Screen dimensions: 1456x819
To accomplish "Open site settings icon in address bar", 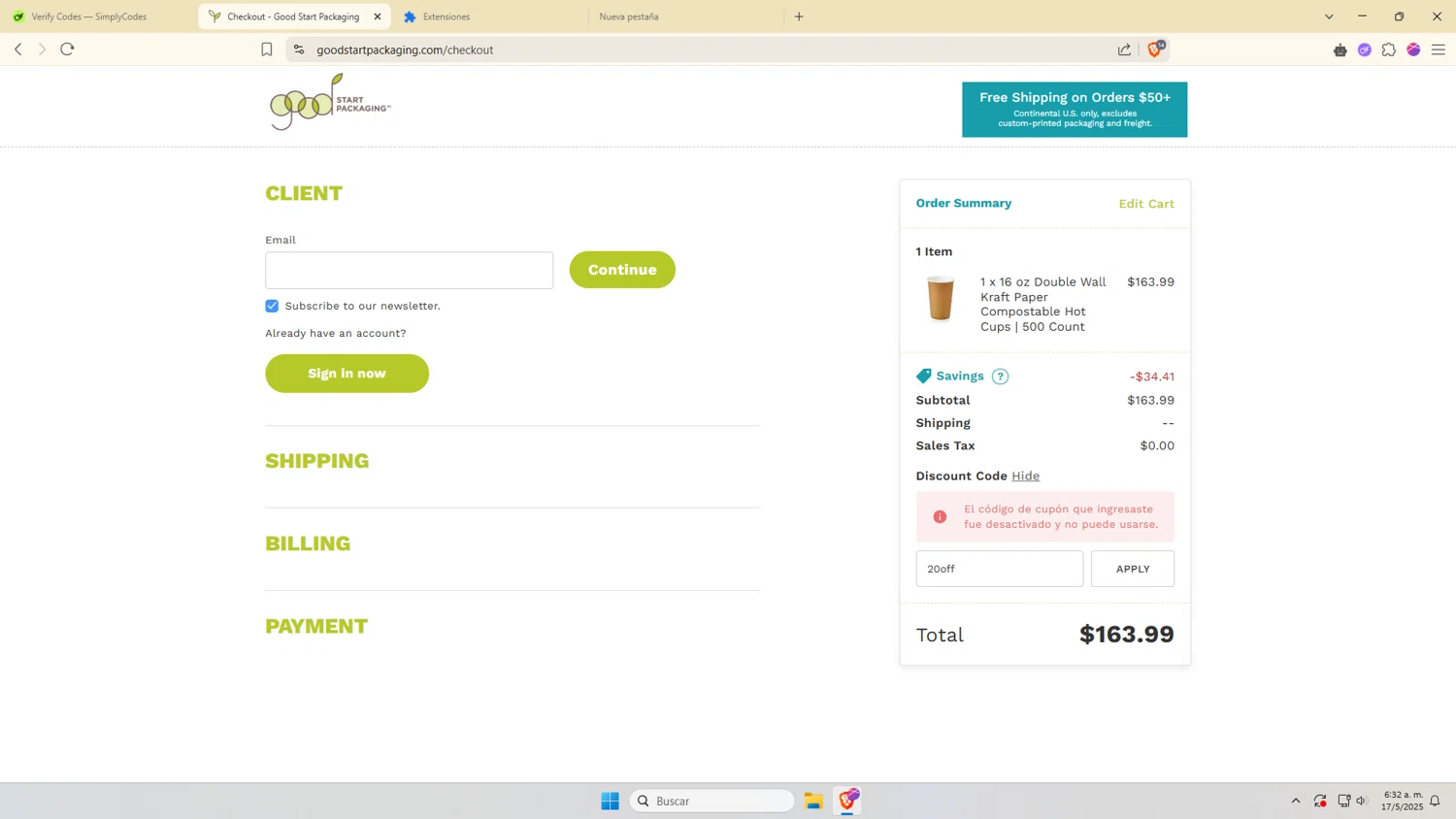I will tap(299, 49).
